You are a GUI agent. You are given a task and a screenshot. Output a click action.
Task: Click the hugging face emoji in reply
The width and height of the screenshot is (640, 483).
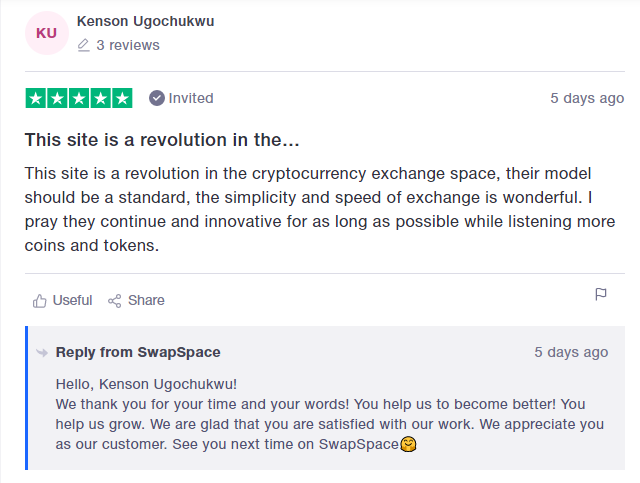[408, 444]
